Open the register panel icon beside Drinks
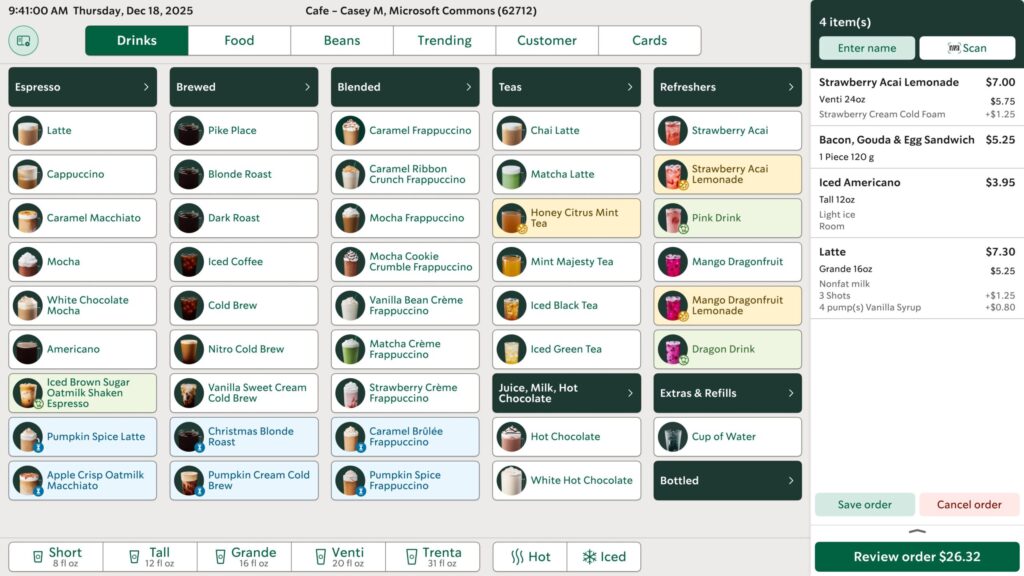Screen dimensions: 1024x576 pyautogui.click(x=24, y=40)
